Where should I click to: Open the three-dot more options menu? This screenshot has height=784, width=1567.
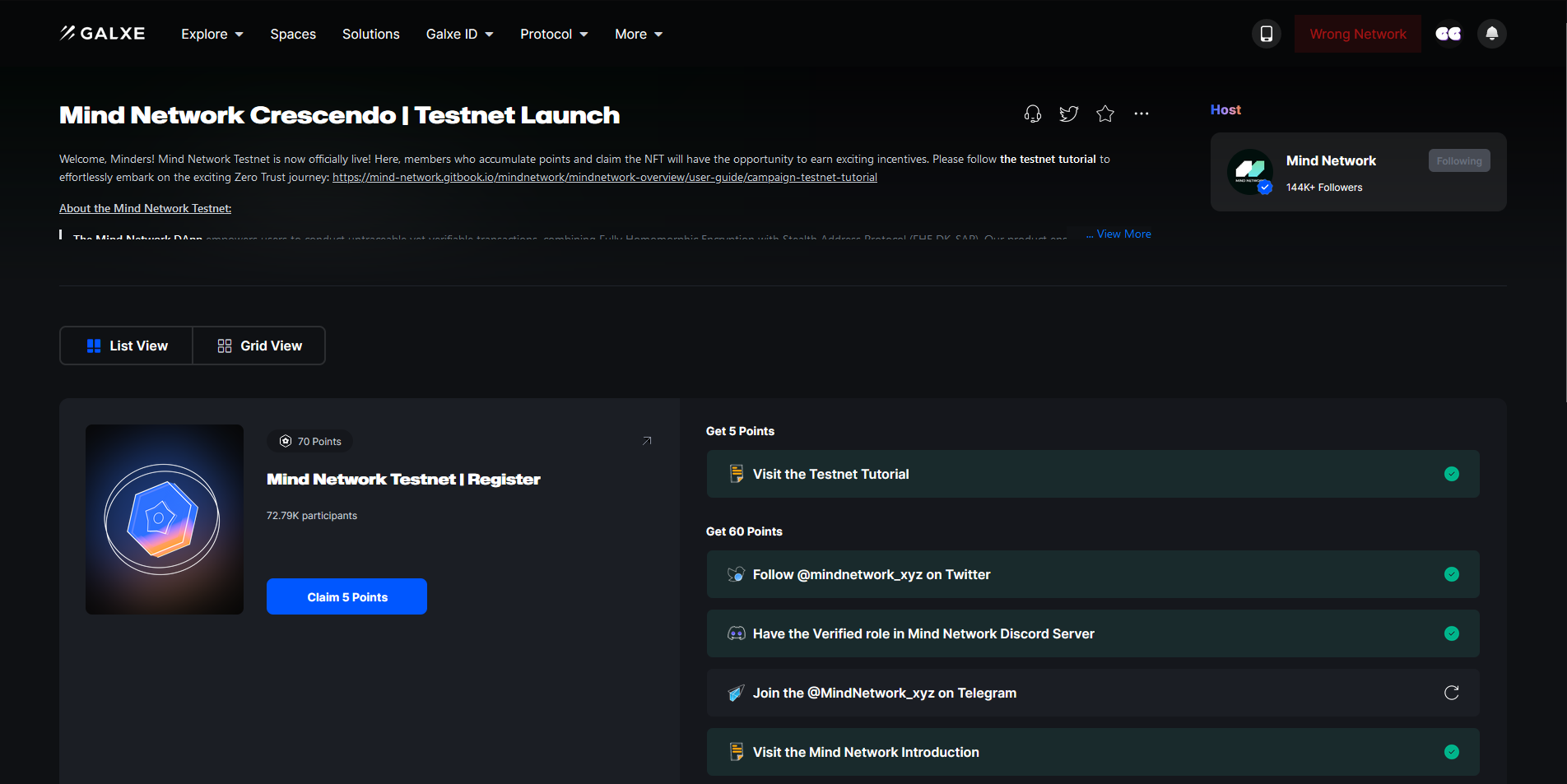[x=1142, y=114]
